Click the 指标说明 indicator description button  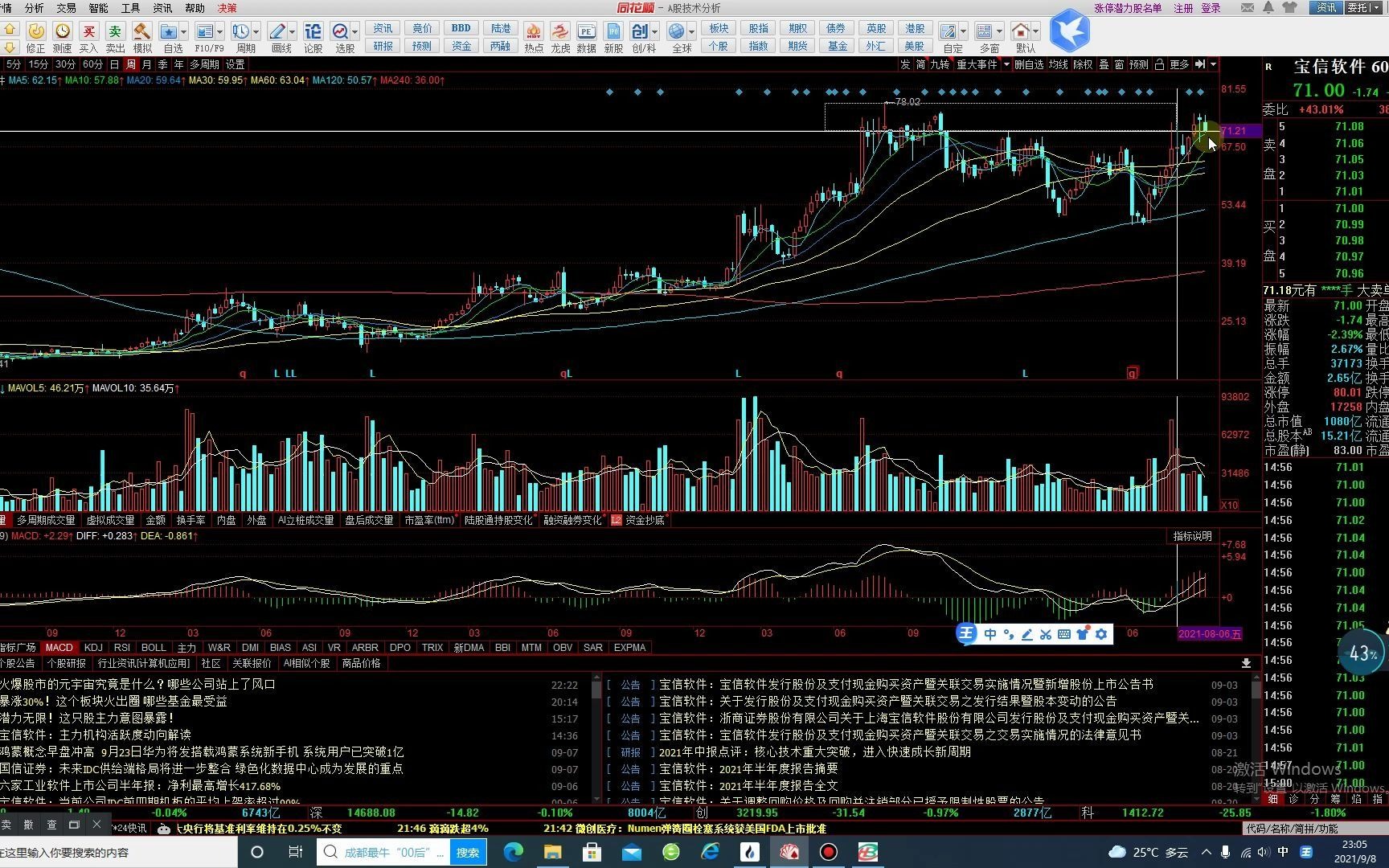1192,536
